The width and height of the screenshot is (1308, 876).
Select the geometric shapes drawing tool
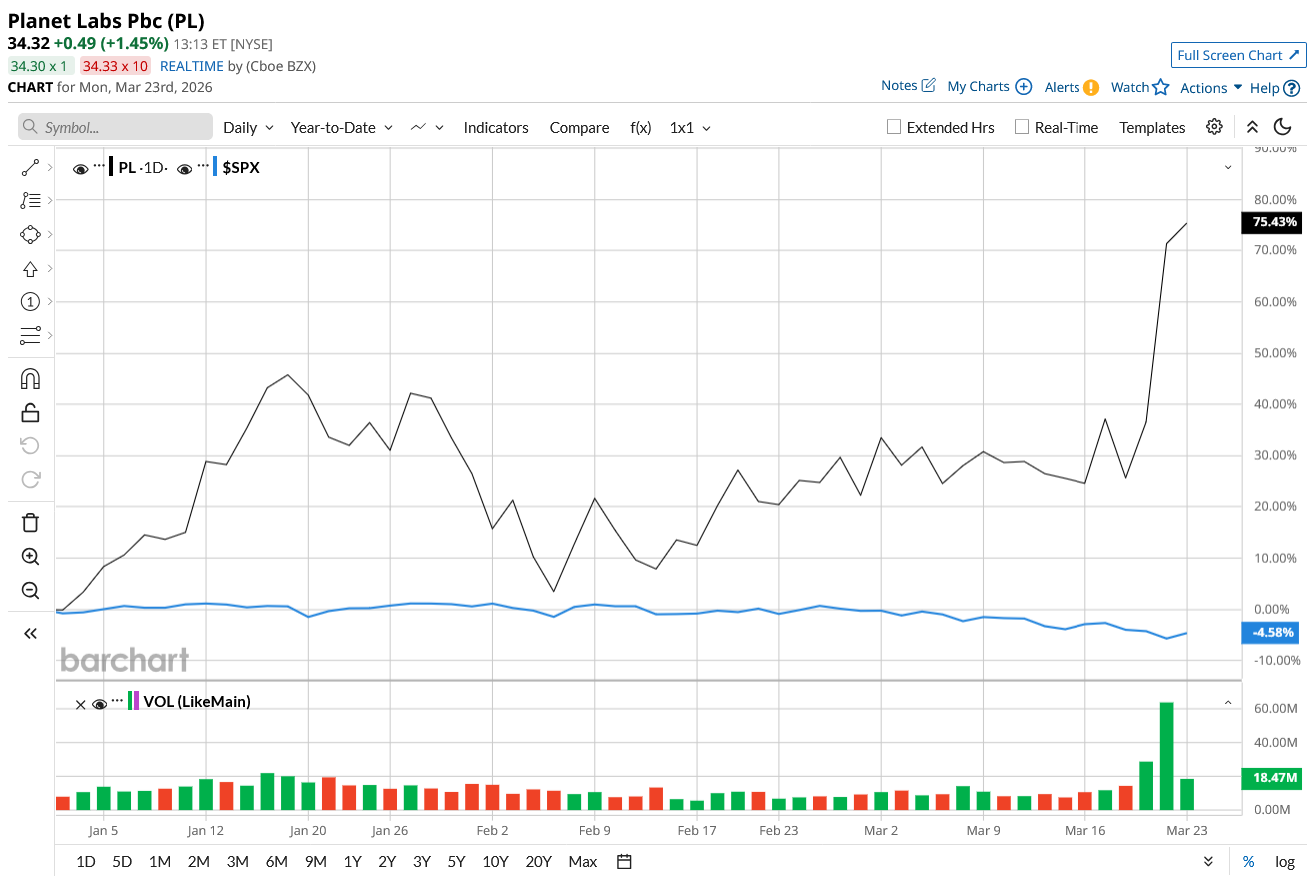coord(30,234)
